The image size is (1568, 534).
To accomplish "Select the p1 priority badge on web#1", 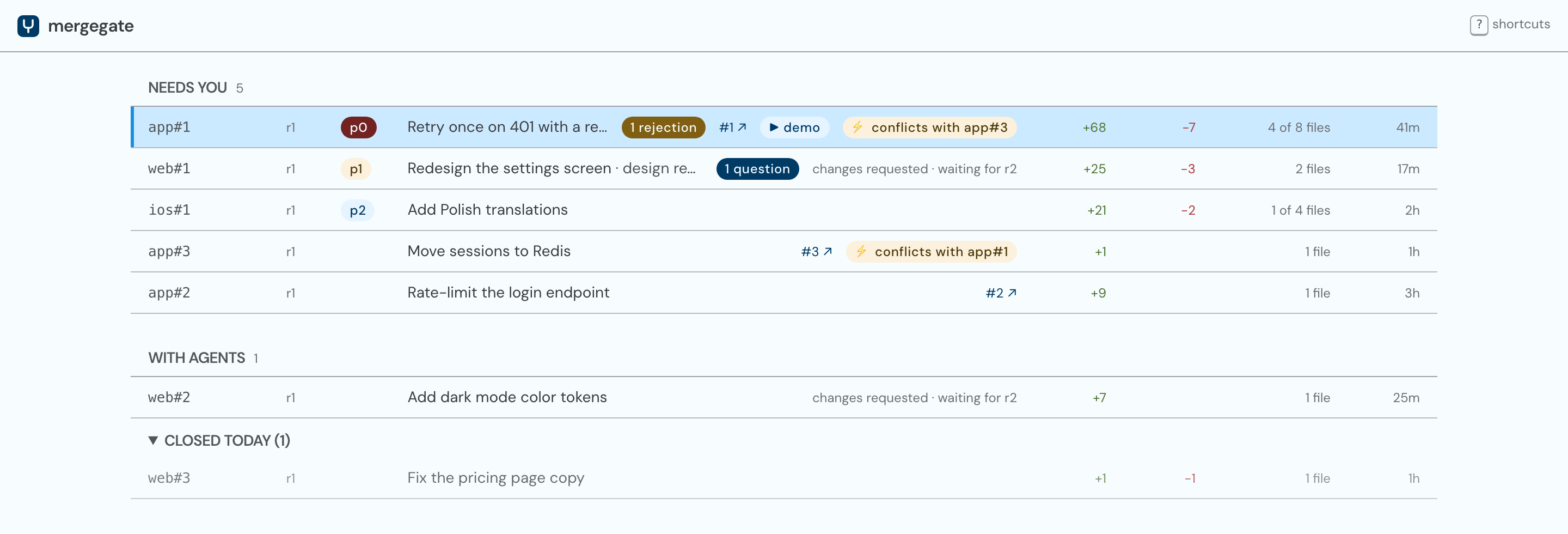I will [x=356, y=169].
